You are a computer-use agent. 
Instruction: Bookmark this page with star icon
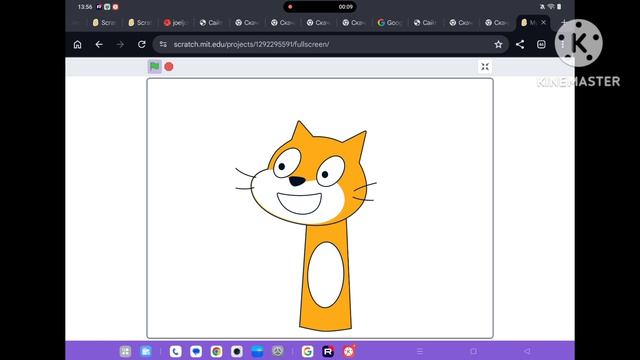[x=498, y=44]
